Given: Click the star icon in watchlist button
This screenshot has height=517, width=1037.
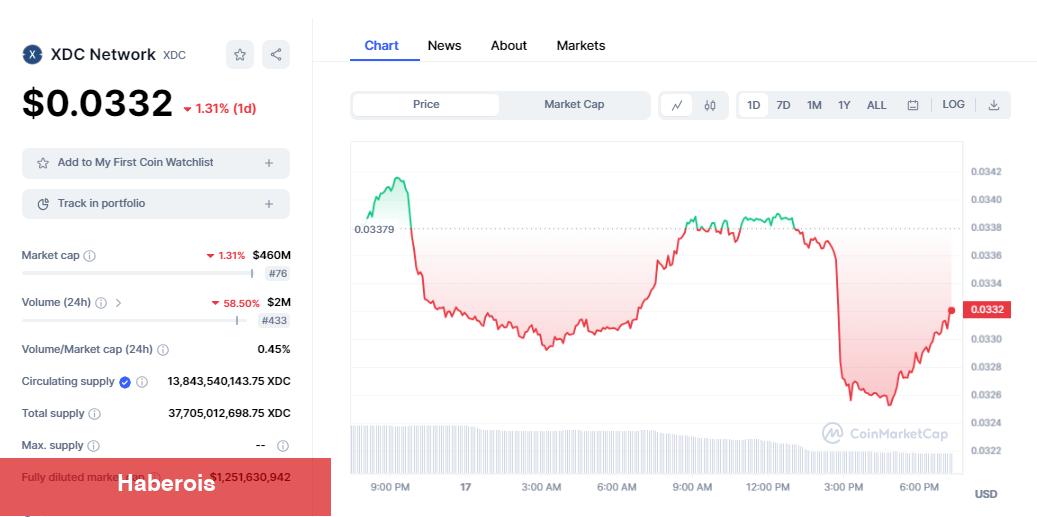Looking at the screenshot, I should coord(43,163).
